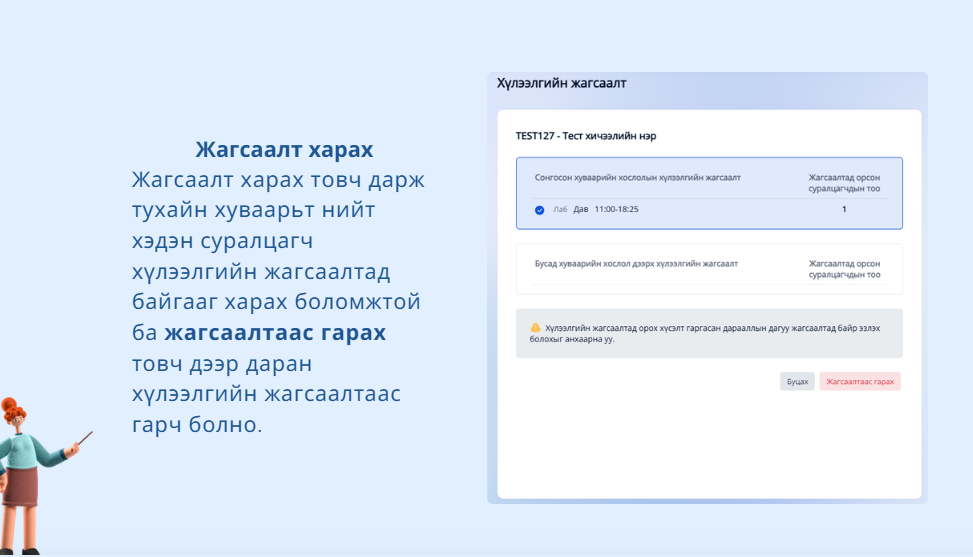This screenshot has height=557, width=973.
Task: Click the Бусад хуваарийн хослол heading text
Action: tap(636, 264)
